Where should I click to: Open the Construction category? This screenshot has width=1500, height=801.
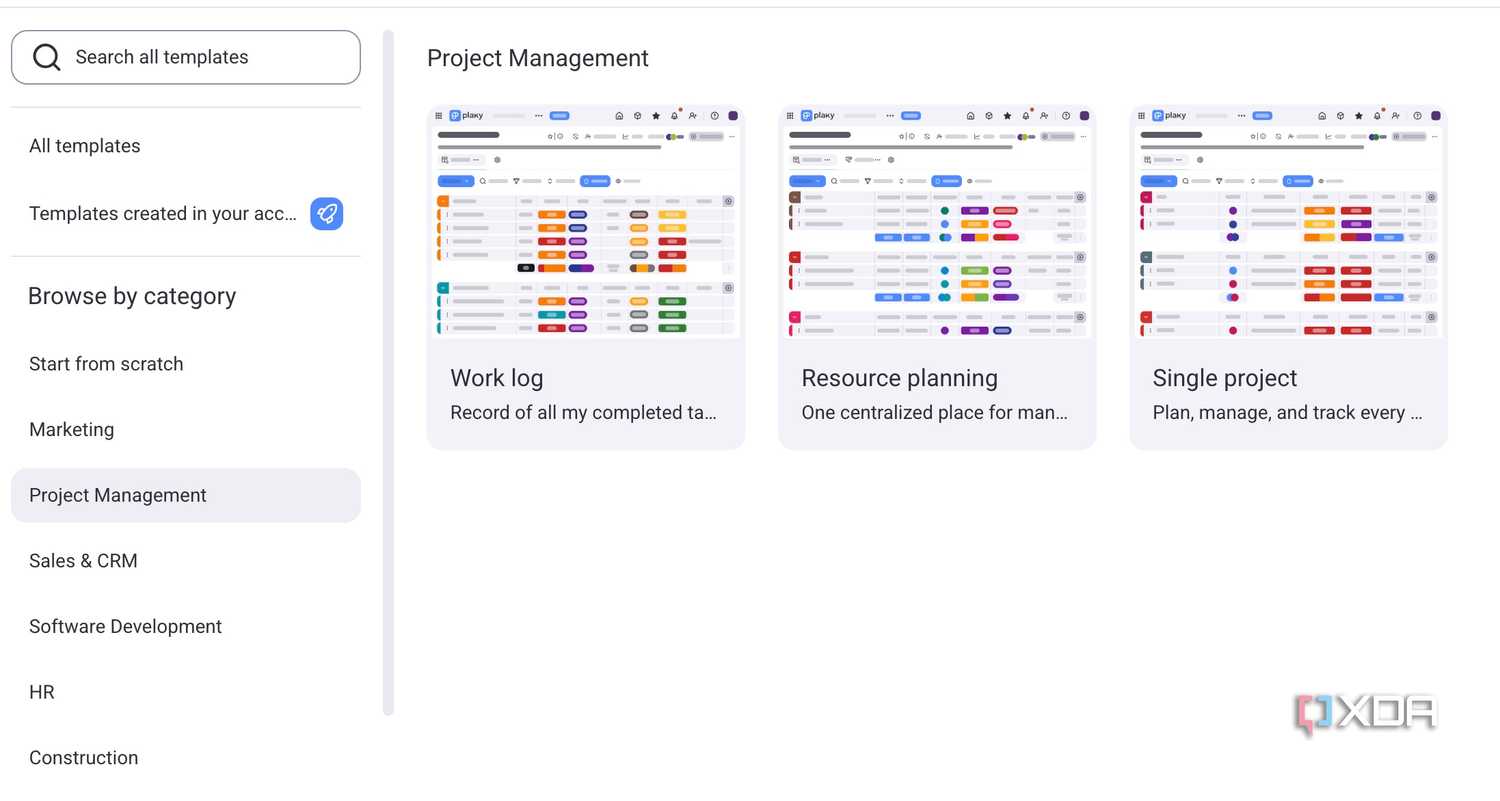point(84,758)
